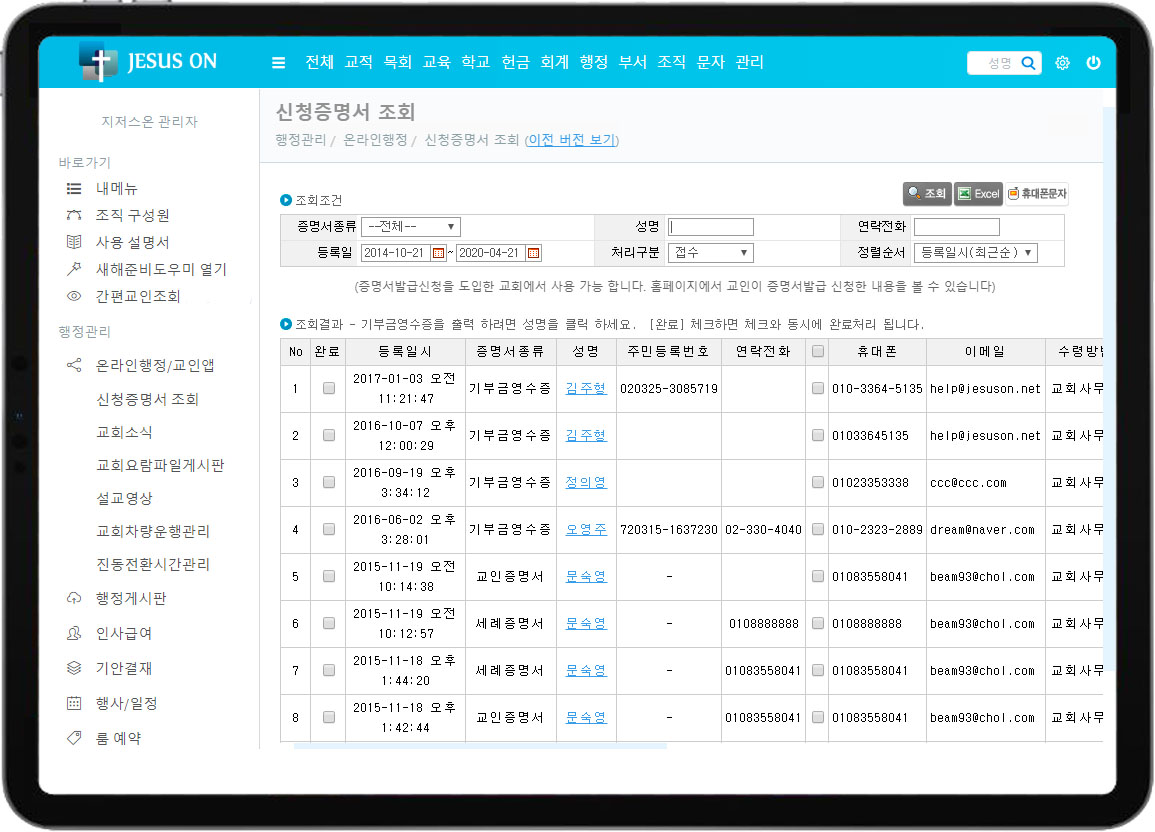Open the hamburger menu icon
The height and width of the screenshot is (832, 1155).
[x=278, y=63]
